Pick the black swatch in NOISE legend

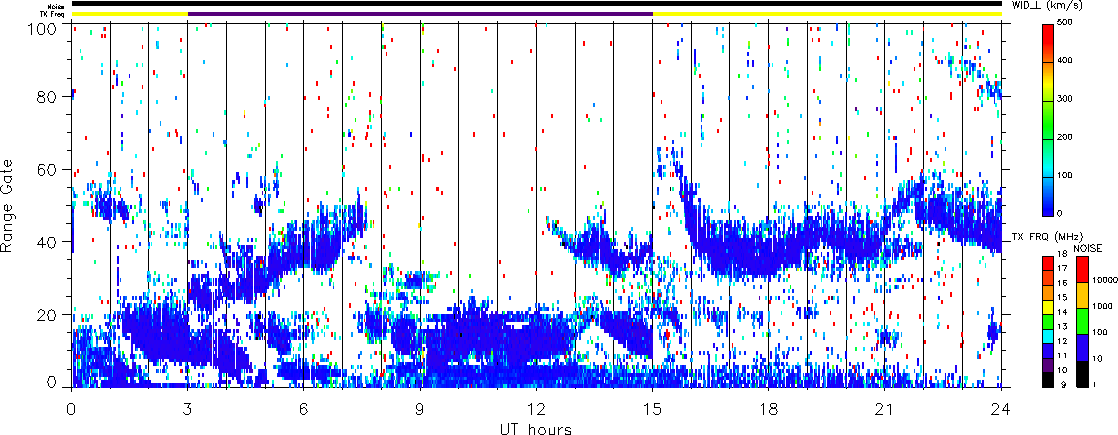(x=1082, y=374)
